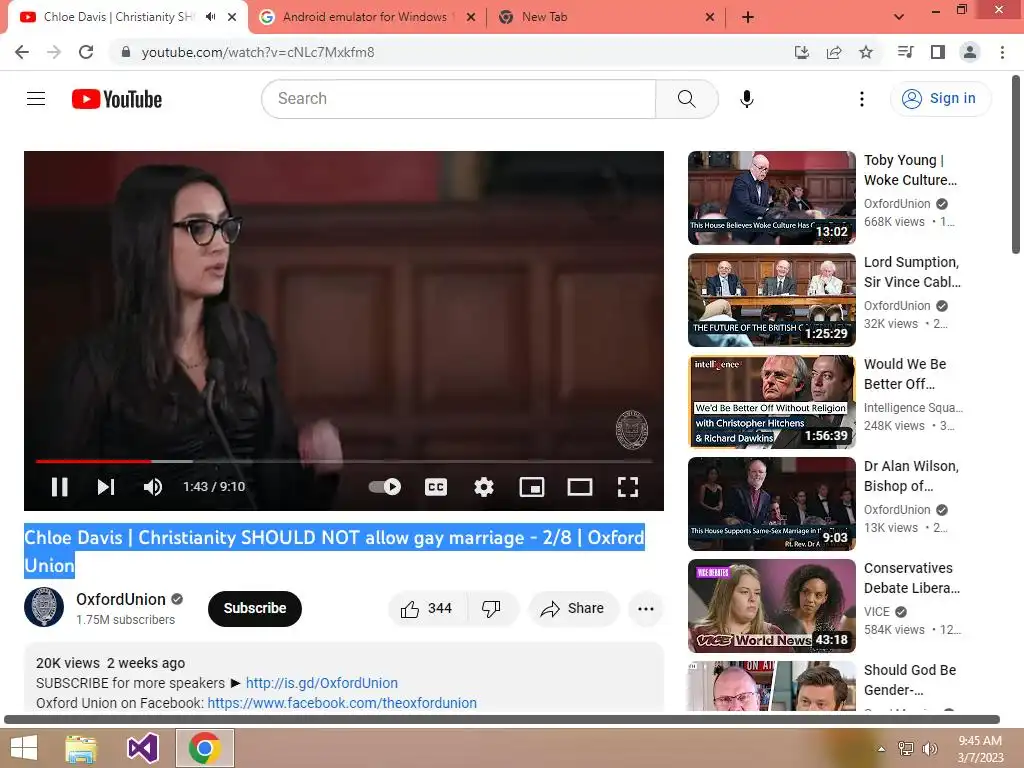This screenshot has height=768, width=1024.
Task: Go to the YouTube home logo
Action: pyautogui.click(x=117, y=99)
